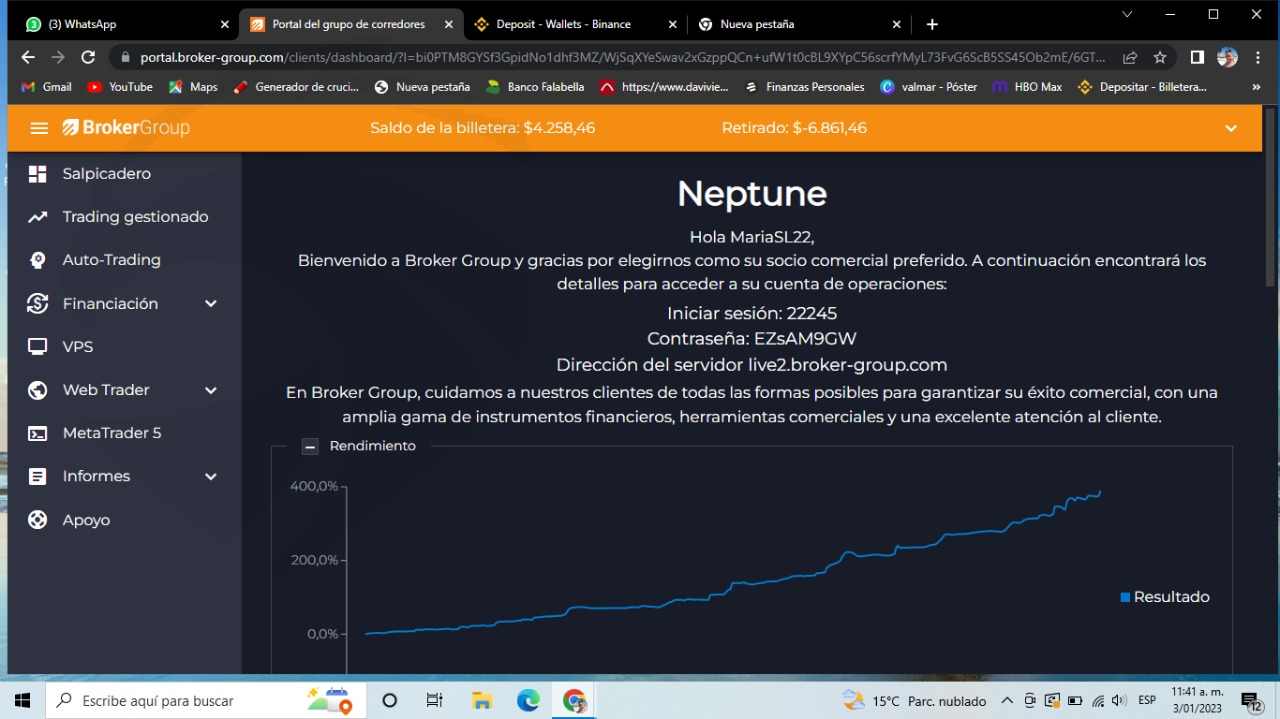The height and width of the screenshot is (719, 1280).
Task: Open the Gmail bookmark
Action: point(47,87)
